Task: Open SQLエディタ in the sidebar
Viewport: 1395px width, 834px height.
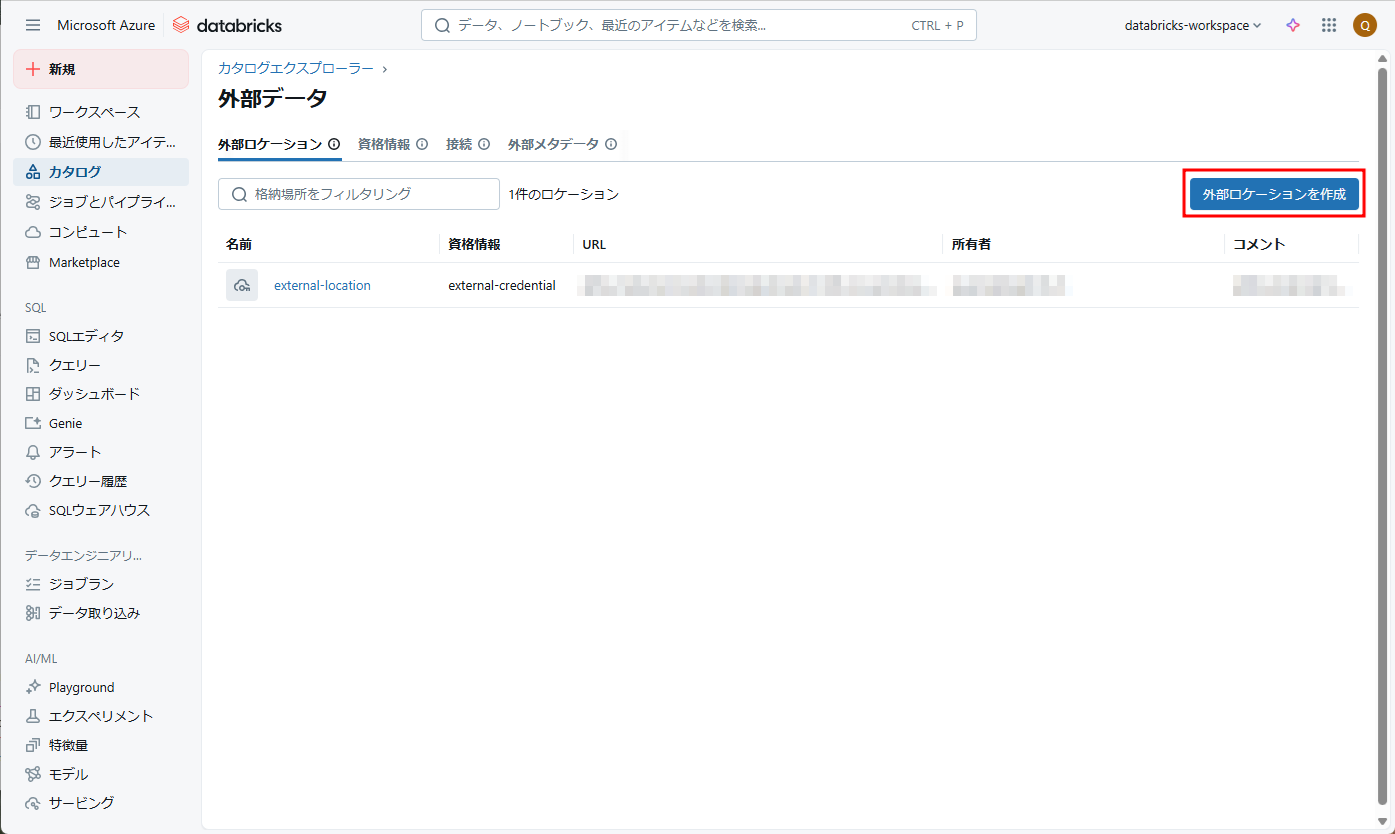Action: [x=86, y=336]
